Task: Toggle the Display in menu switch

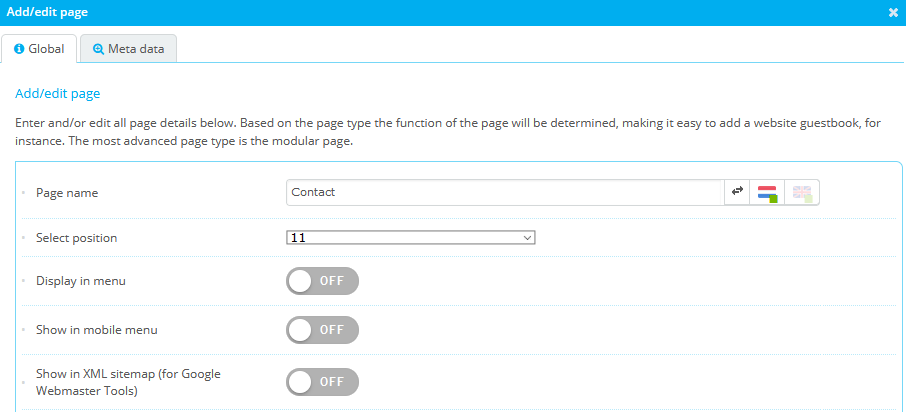Action: coord(322,281)
